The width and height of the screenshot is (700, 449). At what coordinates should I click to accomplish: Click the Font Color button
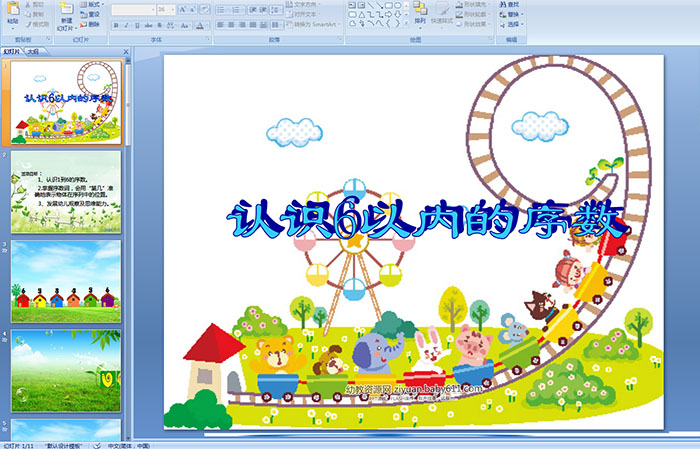click(x=201, y=26)
